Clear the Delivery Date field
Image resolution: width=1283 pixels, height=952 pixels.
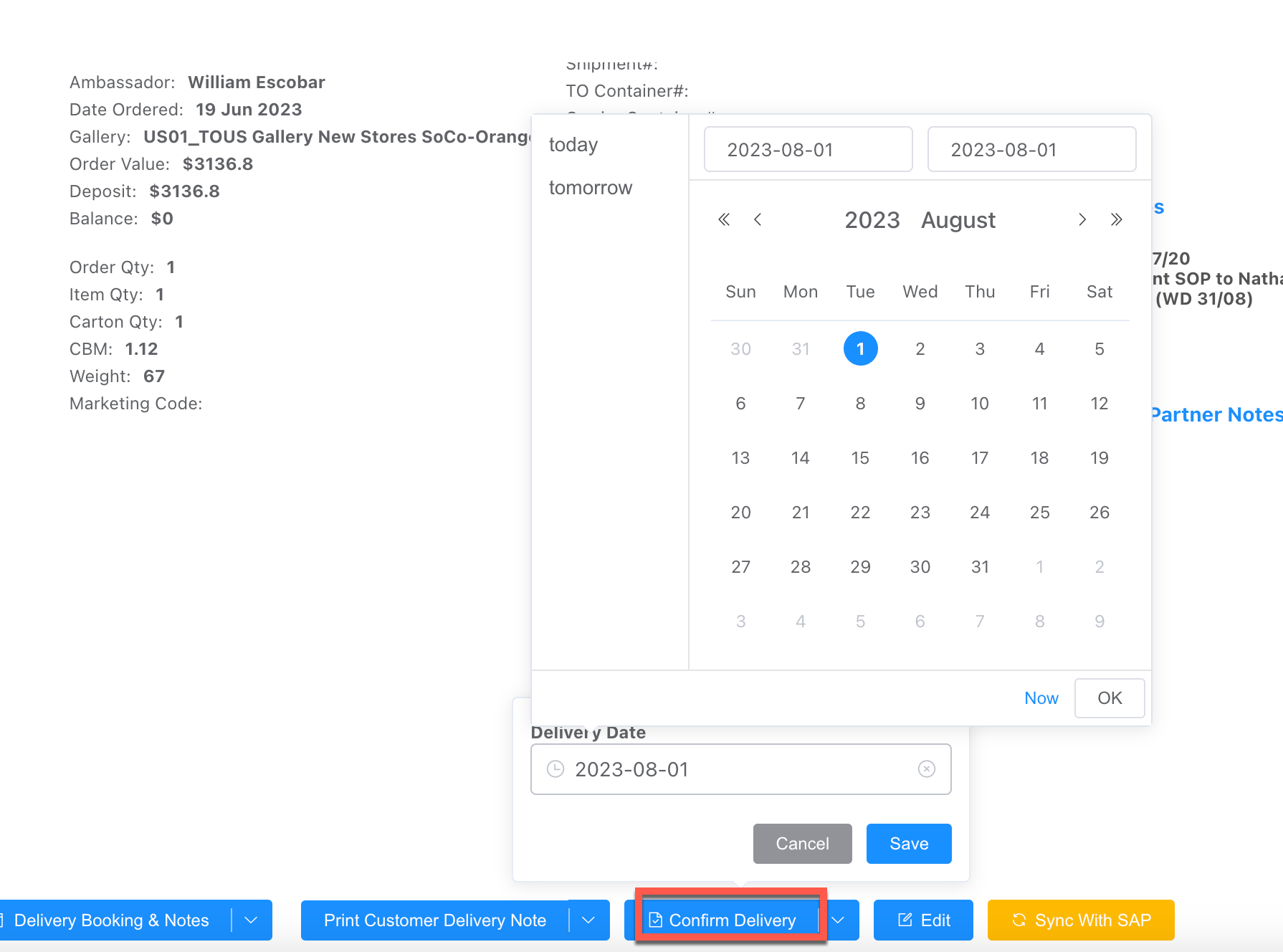pos(926,769)
